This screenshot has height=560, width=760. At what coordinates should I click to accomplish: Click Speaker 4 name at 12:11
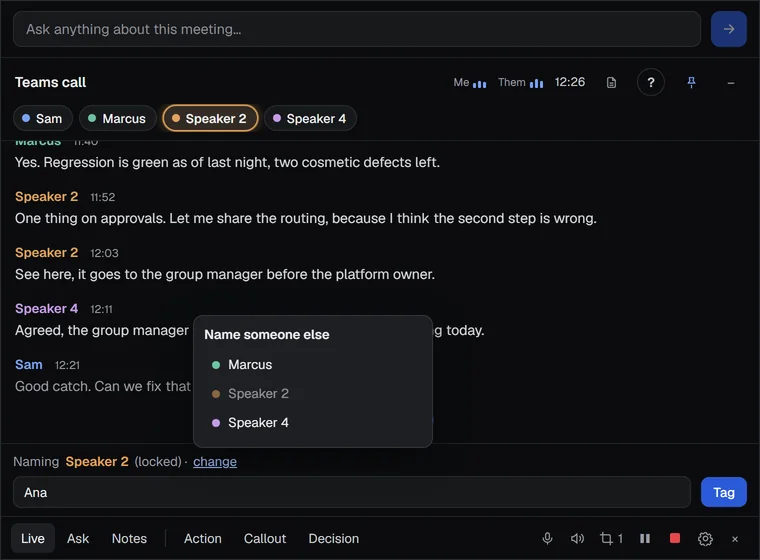(47, 309)
